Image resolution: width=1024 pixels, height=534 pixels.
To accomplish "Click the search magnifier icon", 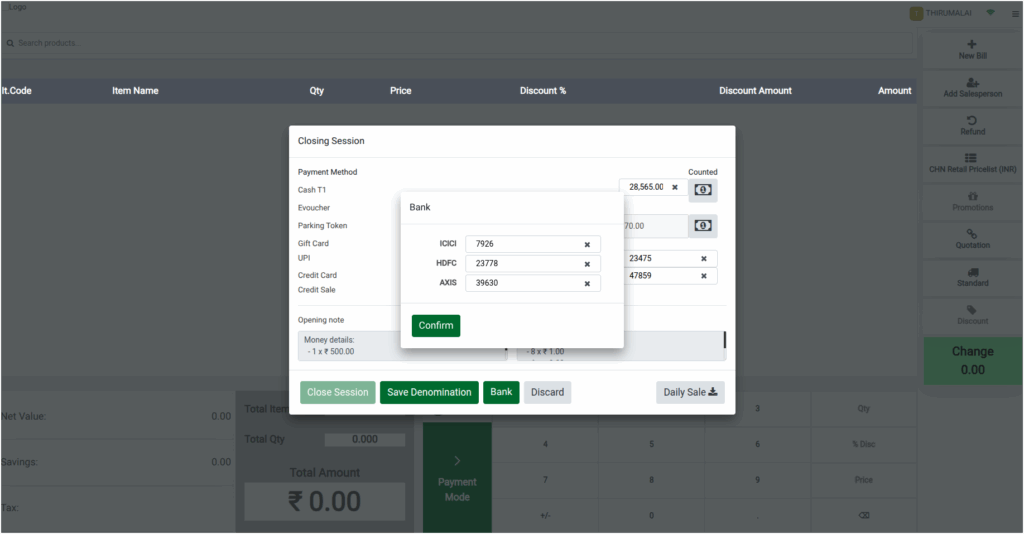I will 10,43.
